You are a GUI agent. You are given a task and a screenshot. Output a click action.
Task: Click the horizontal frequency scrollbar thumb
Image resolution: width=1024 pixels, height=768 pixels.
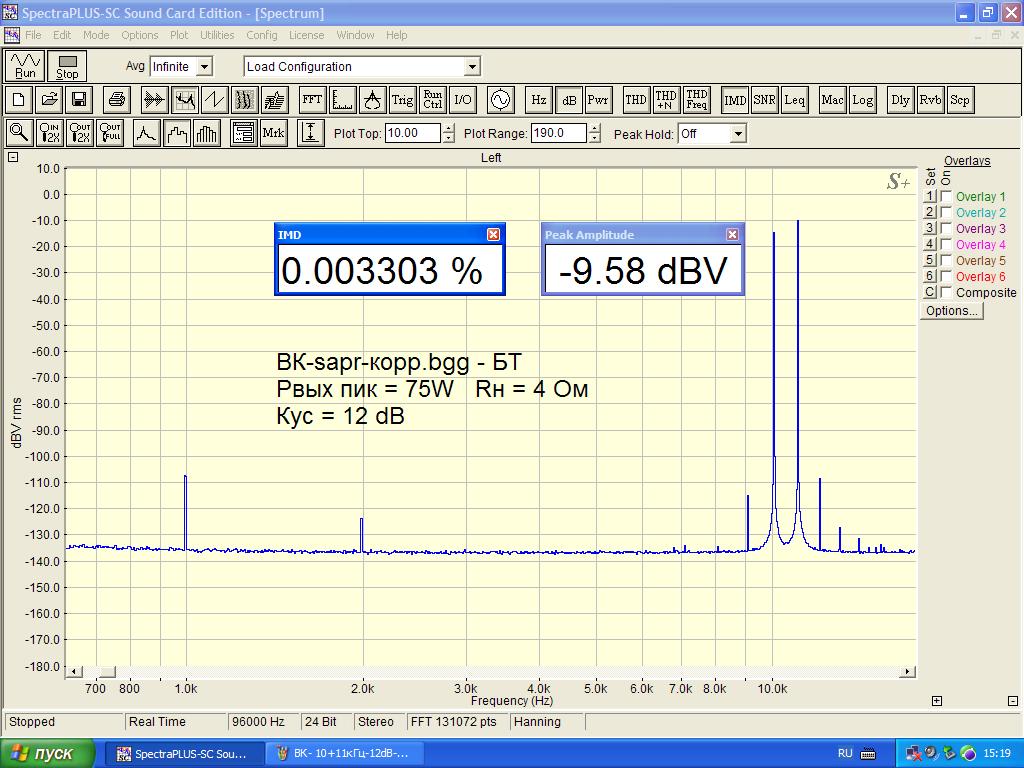tap(107, 671)
